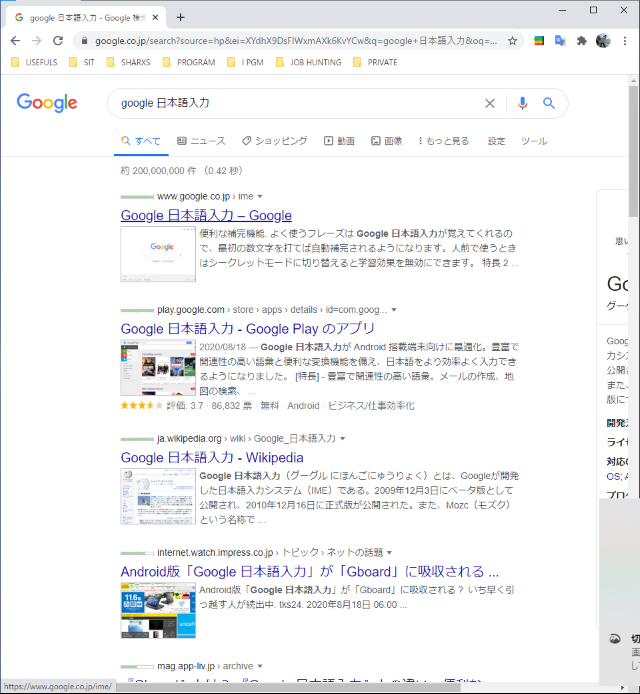Click the vertical scrollbar thumb
This screenshot has width=640, height=694.
click(633, 150)
